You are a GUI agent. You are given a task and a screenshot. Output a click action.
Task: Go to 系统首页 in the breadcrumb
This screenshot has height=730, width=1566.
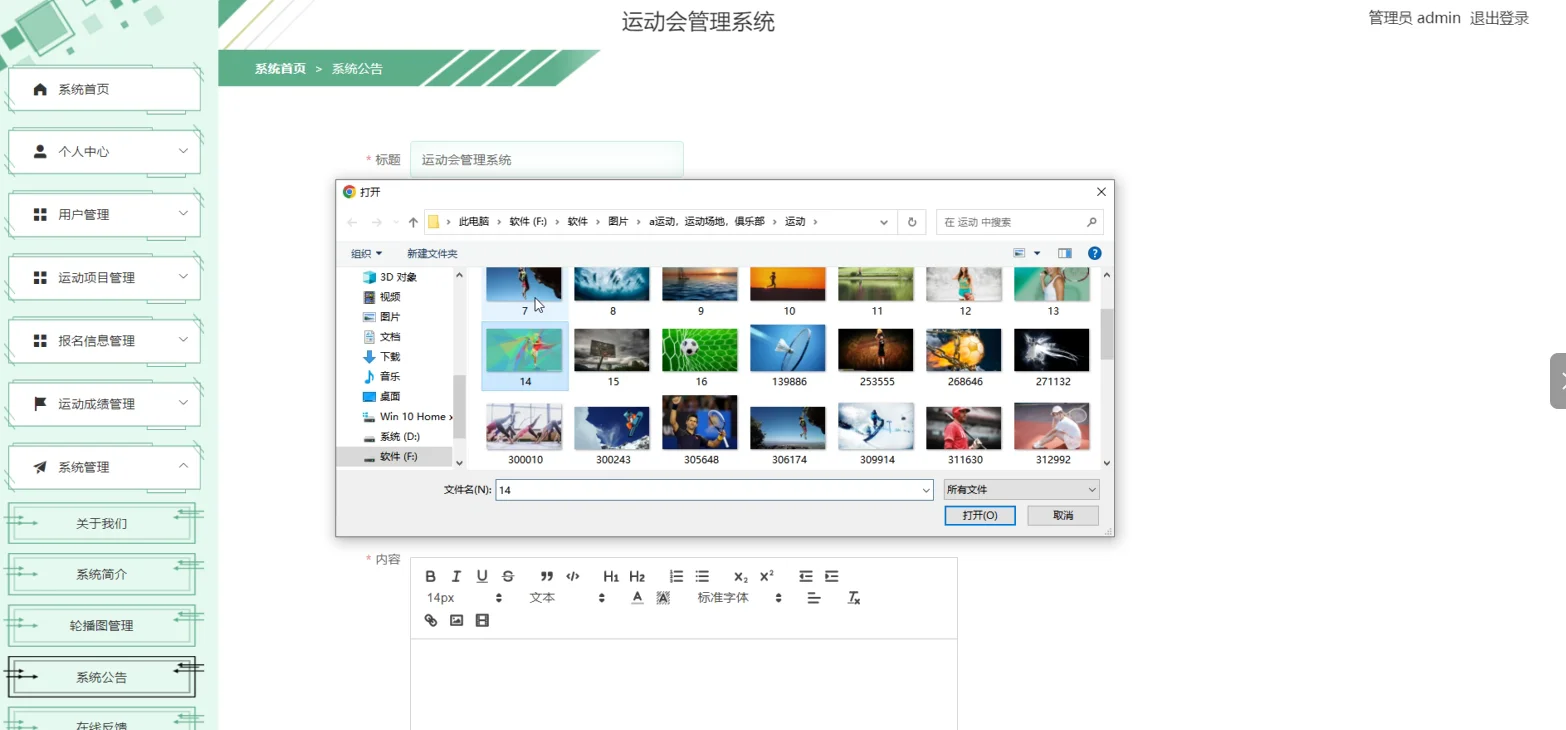pos(279,68)
